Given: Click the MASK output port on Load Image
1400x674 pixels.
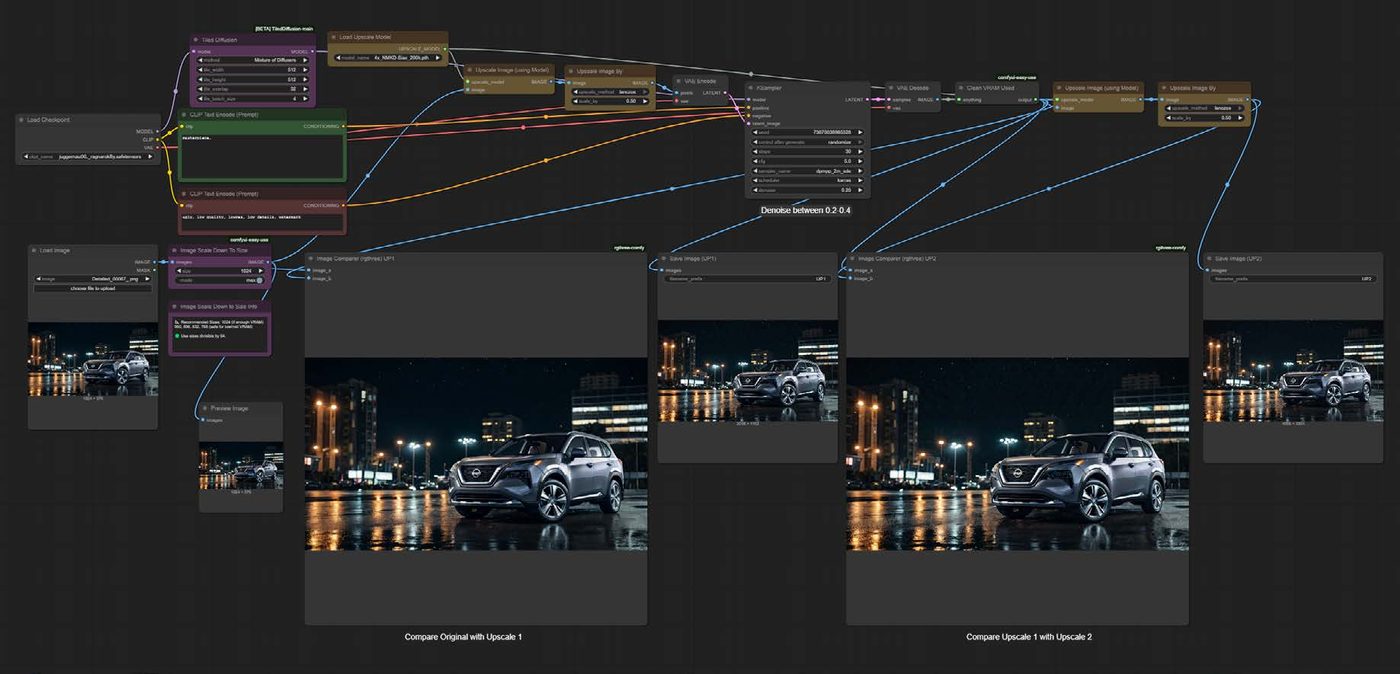Looking at the screenshot, I should (x=154, y=270).
